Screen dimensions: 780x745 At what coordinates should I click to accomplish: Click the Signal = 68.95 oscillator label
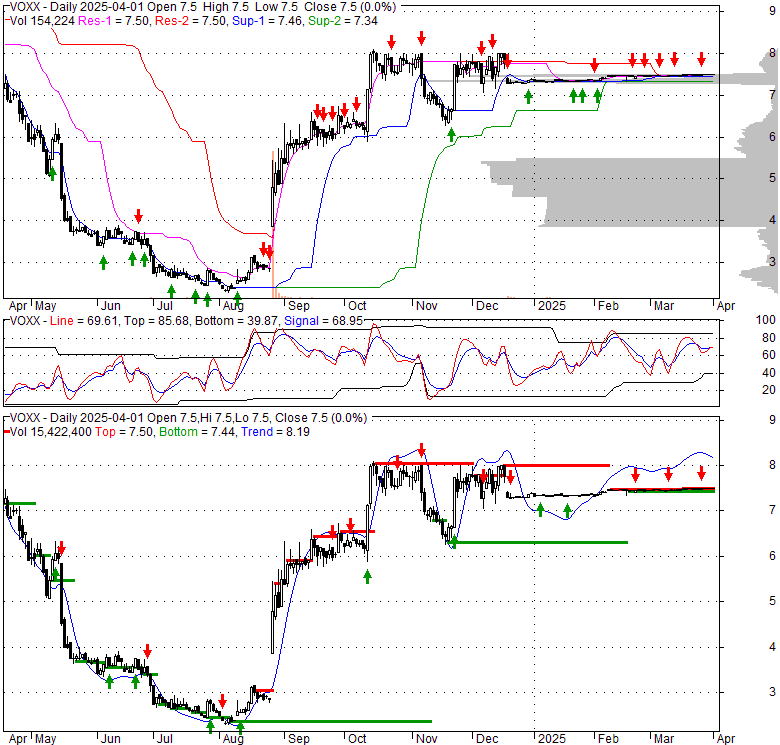click(323, 321)
